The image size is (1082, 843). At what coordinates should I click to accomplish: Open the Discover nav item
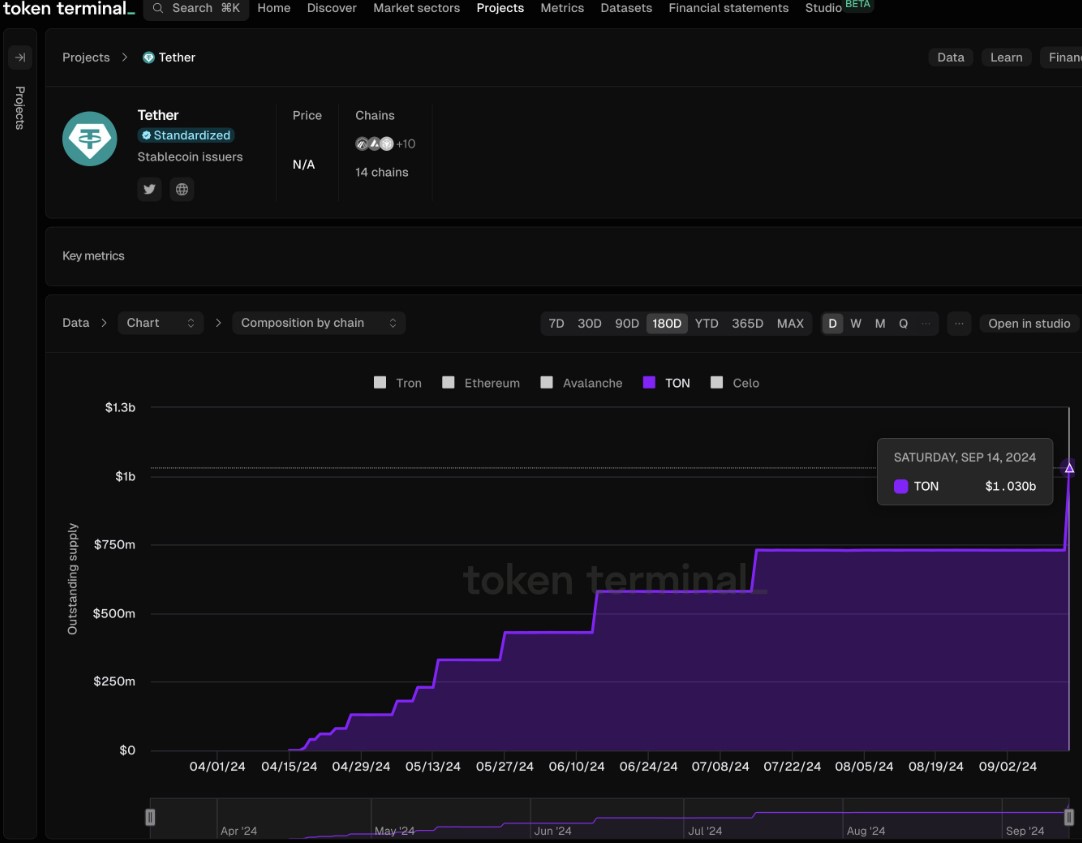pyautogui.click(x=332, y=8)
